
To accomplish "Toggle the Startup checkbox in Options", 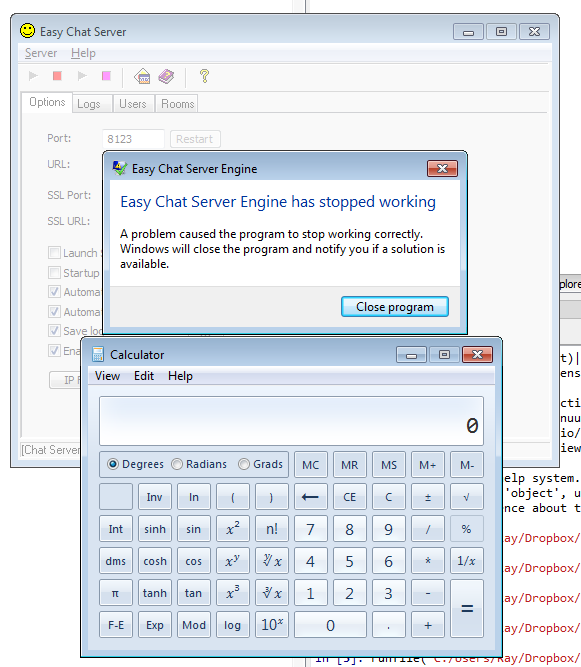I will pyautogui.click(x=54, y=273).
